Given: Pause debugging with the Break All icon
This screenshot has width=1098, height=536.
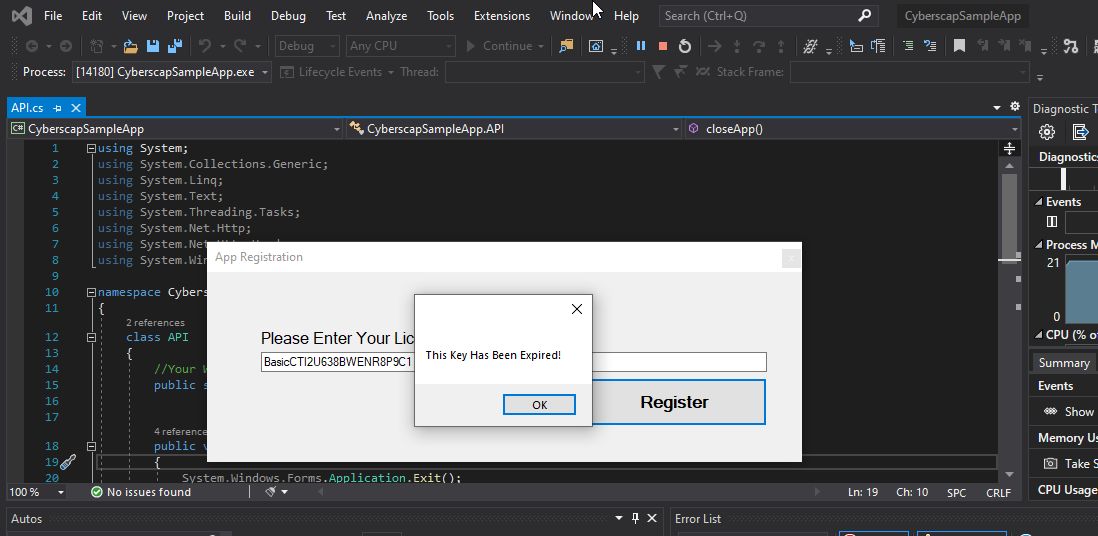Looking at the screenshot, I should pyautogui.click(x=640, y=46).
